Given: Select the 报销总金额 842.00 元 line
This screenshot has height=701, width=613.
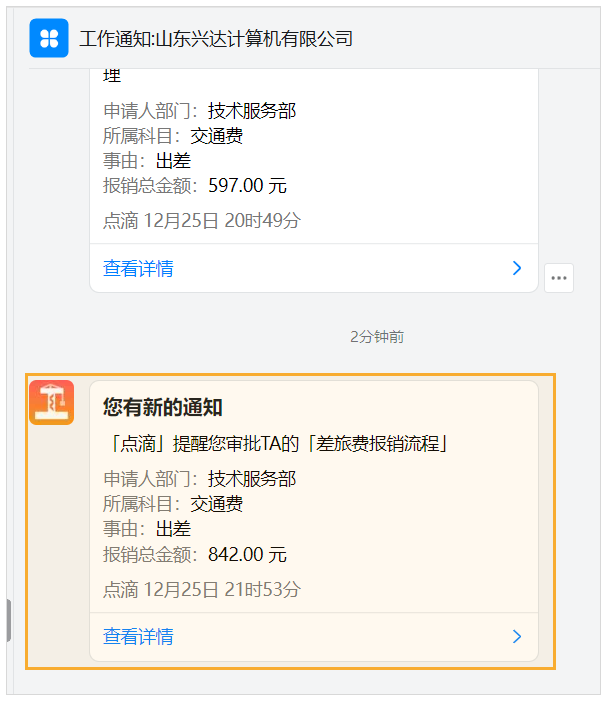Looking at the screenshot, I should [x=195, y=555].
